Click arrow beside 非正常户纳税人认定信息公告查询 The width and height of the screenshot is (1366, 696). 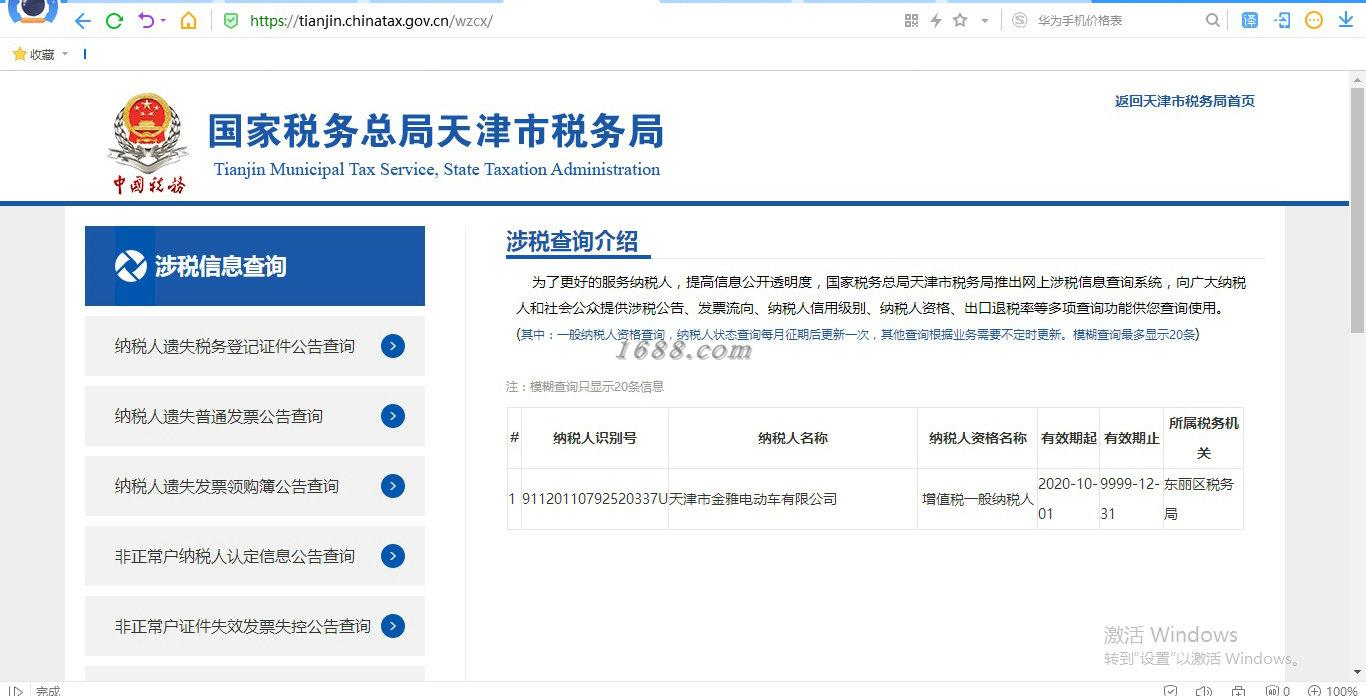click(393, 556)
